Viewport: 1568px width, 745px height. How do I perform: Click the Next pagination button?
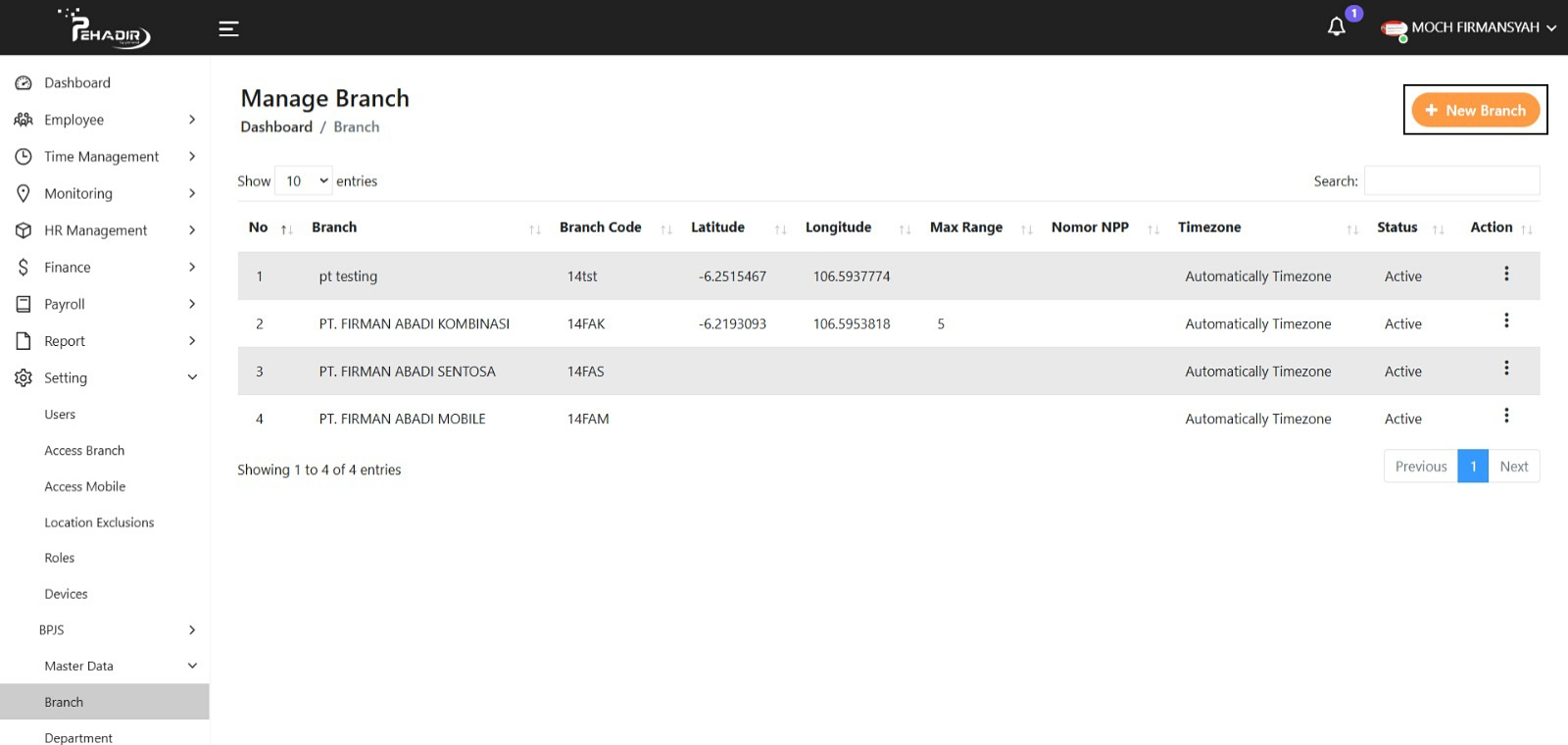[x=1514, y=467]
